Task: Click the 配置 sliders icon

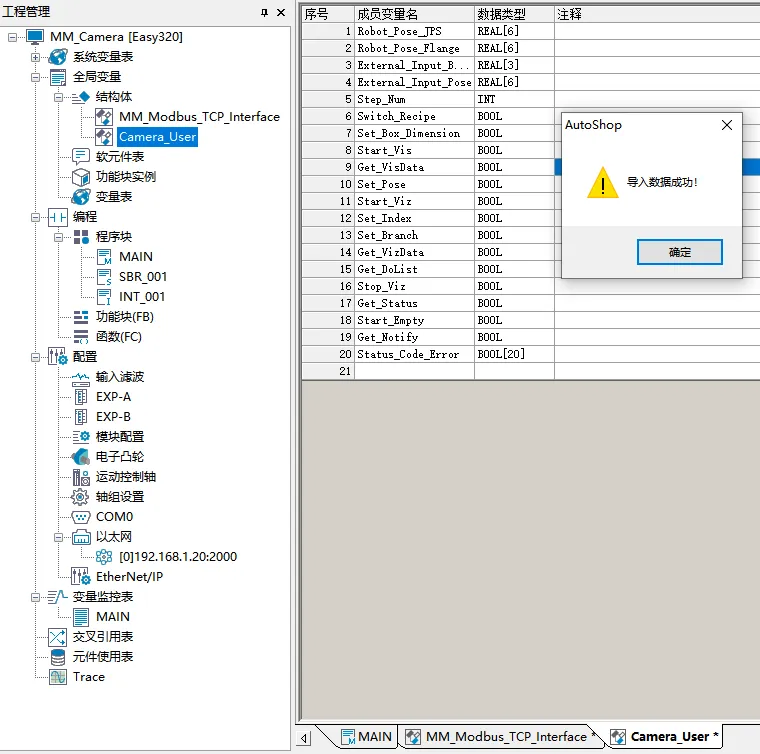Action: (x=58, y=357)
